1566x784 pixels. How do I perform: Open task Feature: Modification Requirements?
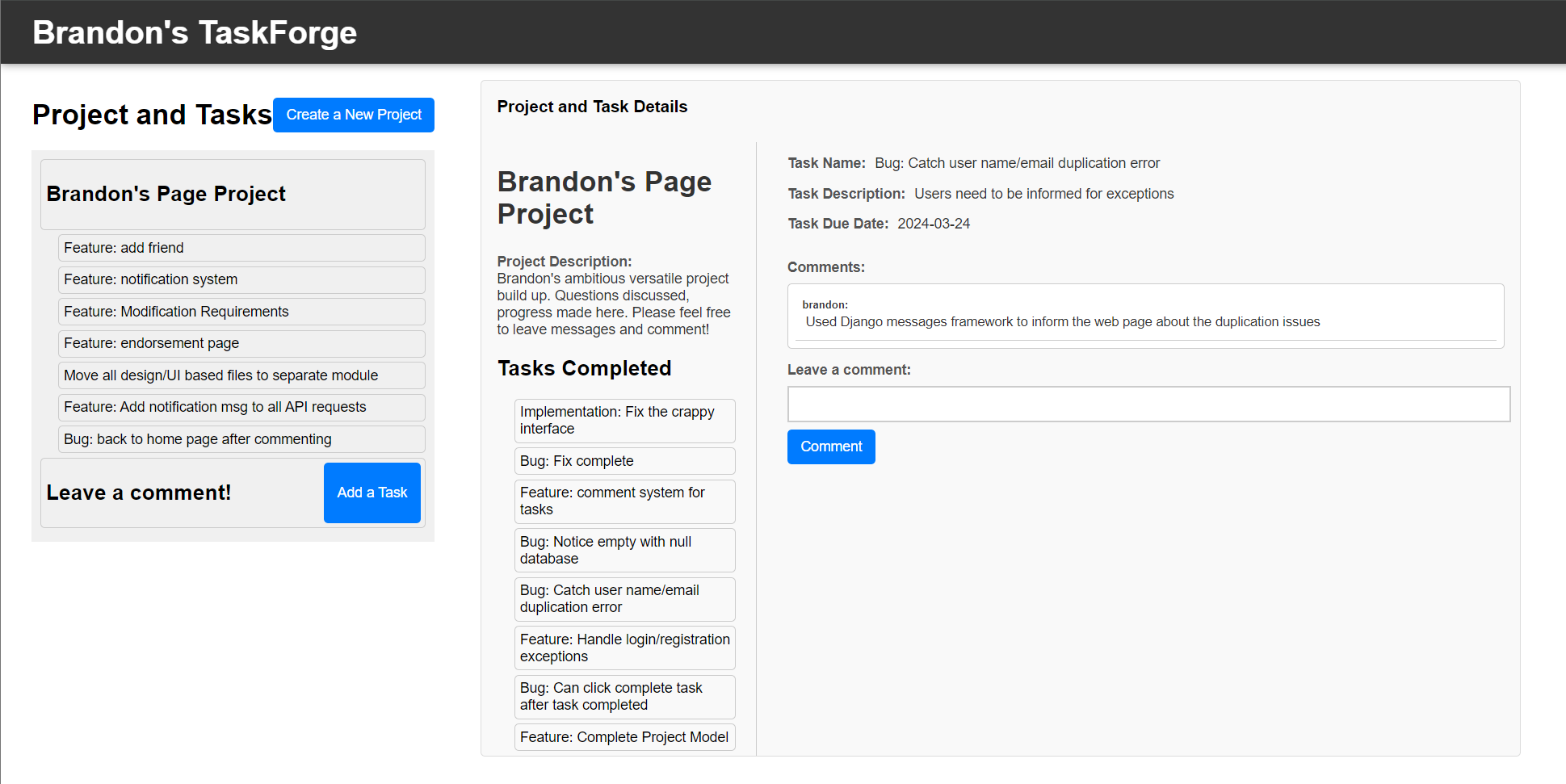(241, 312)
